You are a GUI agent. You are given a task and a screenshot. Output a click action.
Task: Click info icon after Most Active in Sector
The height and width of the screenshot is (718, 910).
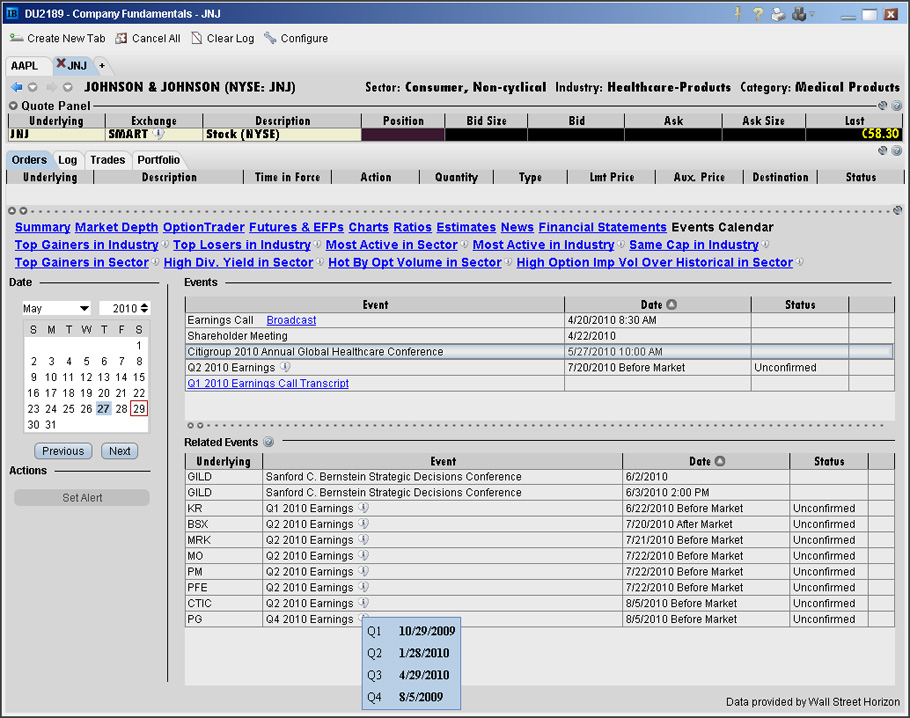[x=464, y=244]
